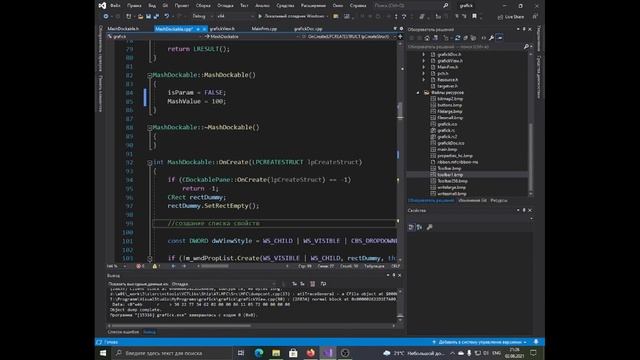The width and height of the screenshot is (640, 360).
Task: Click the Windows taskbar search box
Action: pos(172,353)
